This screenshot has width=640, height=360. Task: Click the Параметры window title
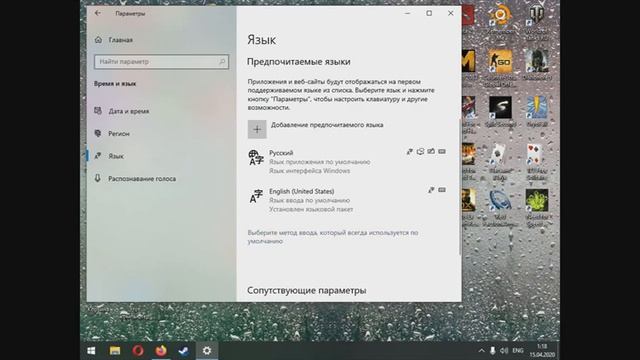pos(130,13)
